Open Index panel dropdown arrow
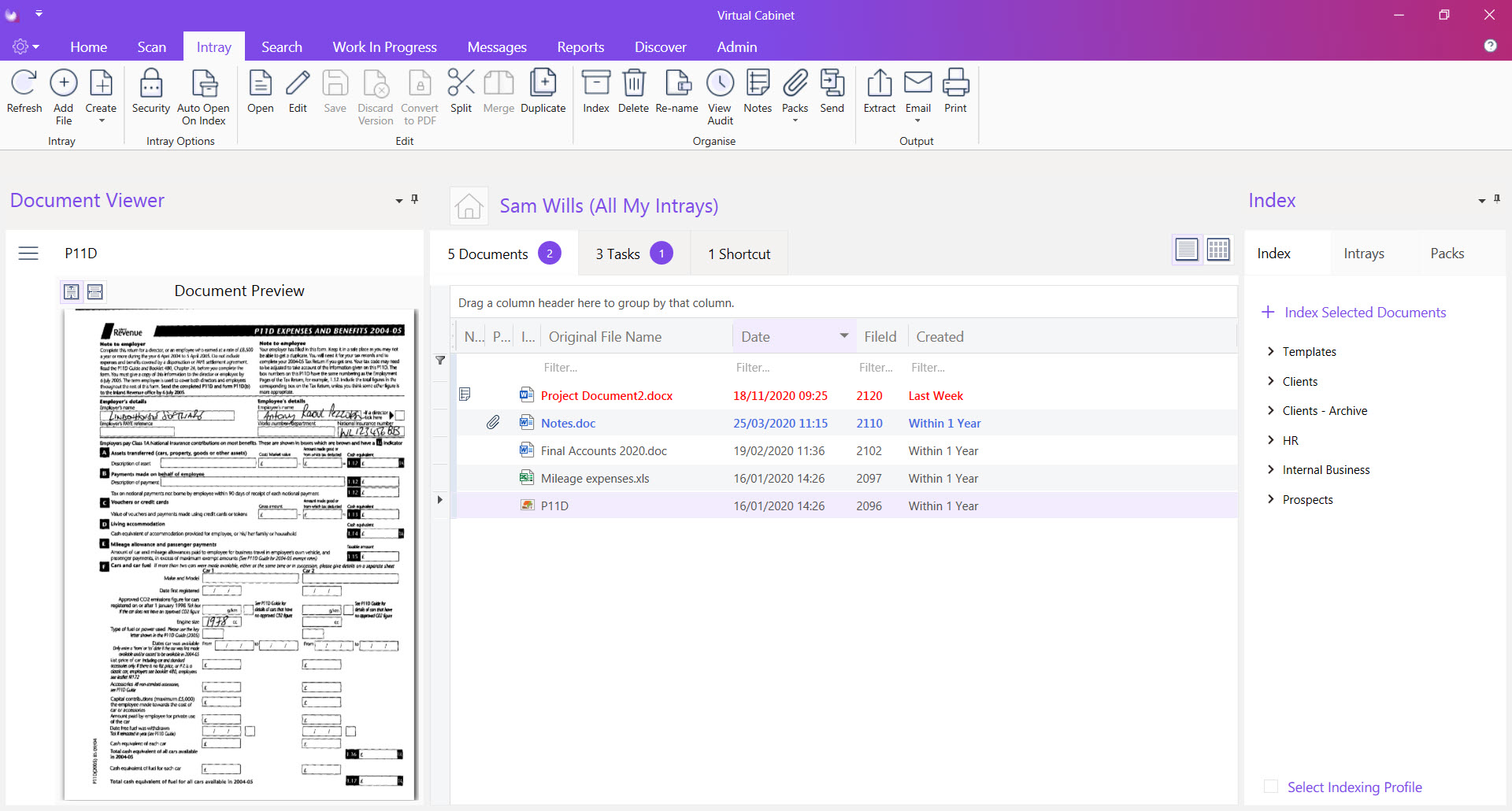 (x=1481, y=201)
